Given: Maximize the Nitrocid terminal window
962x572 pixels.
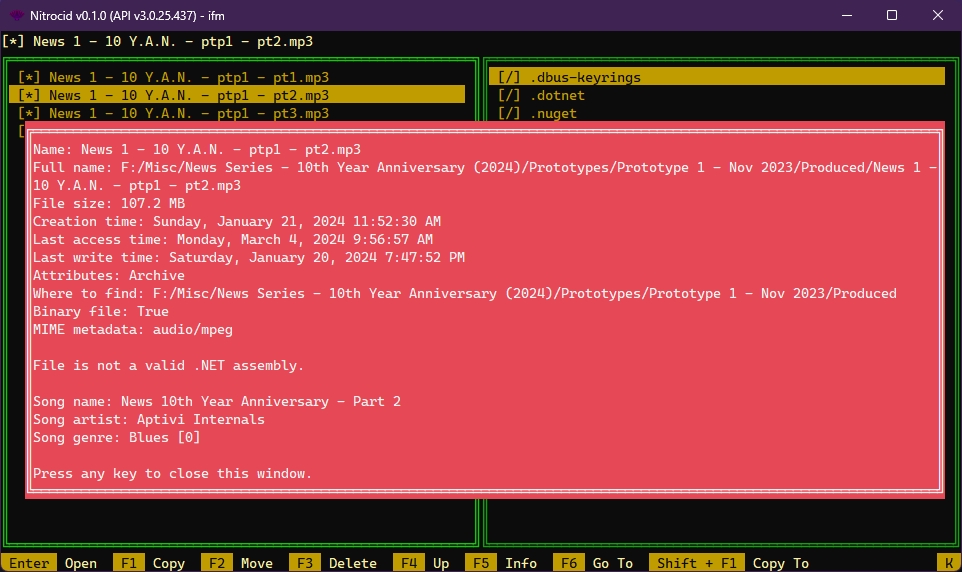Looking at the screenshot, I should click(891, 15).
